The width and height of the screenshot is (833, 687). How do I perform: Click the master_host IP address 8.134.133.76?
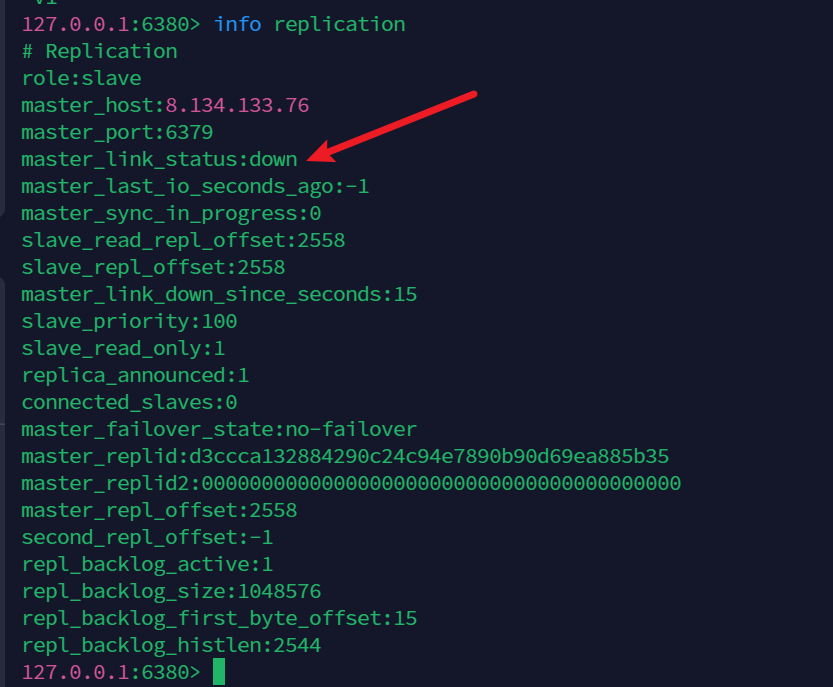[237, 105]
